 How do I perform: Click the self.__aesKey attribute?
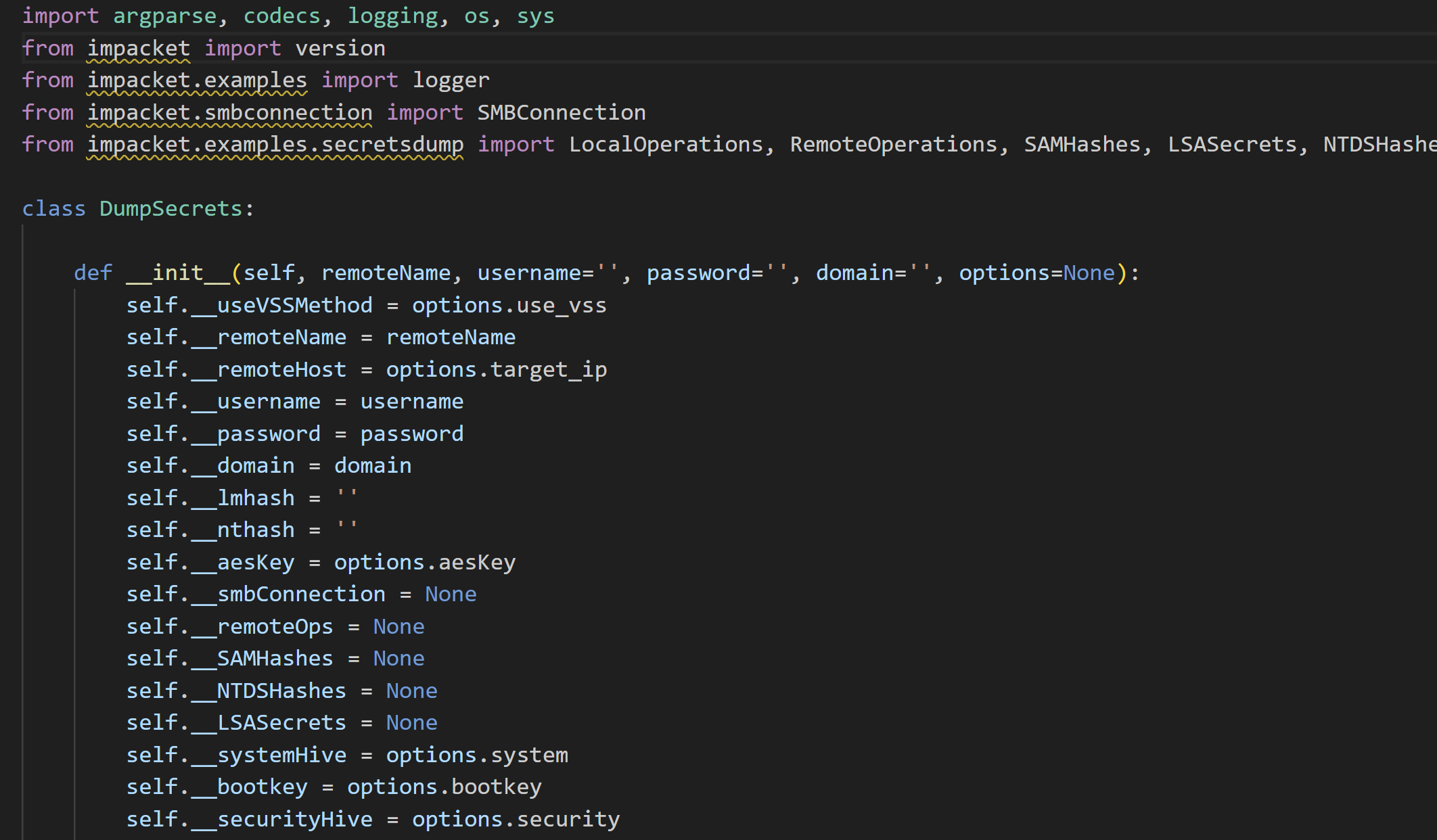pyautogui.click(x=210, y=562)
